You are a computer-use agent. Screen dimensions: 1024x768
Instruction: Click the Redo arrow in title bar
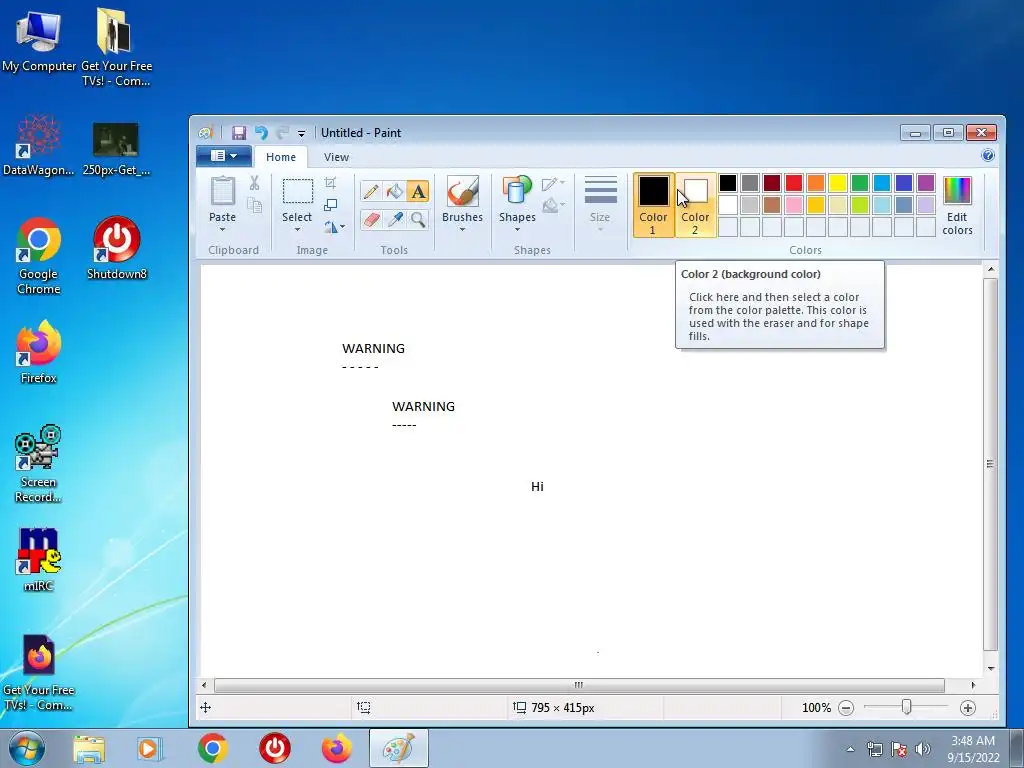pyautogui.click(x=282, y=133)
